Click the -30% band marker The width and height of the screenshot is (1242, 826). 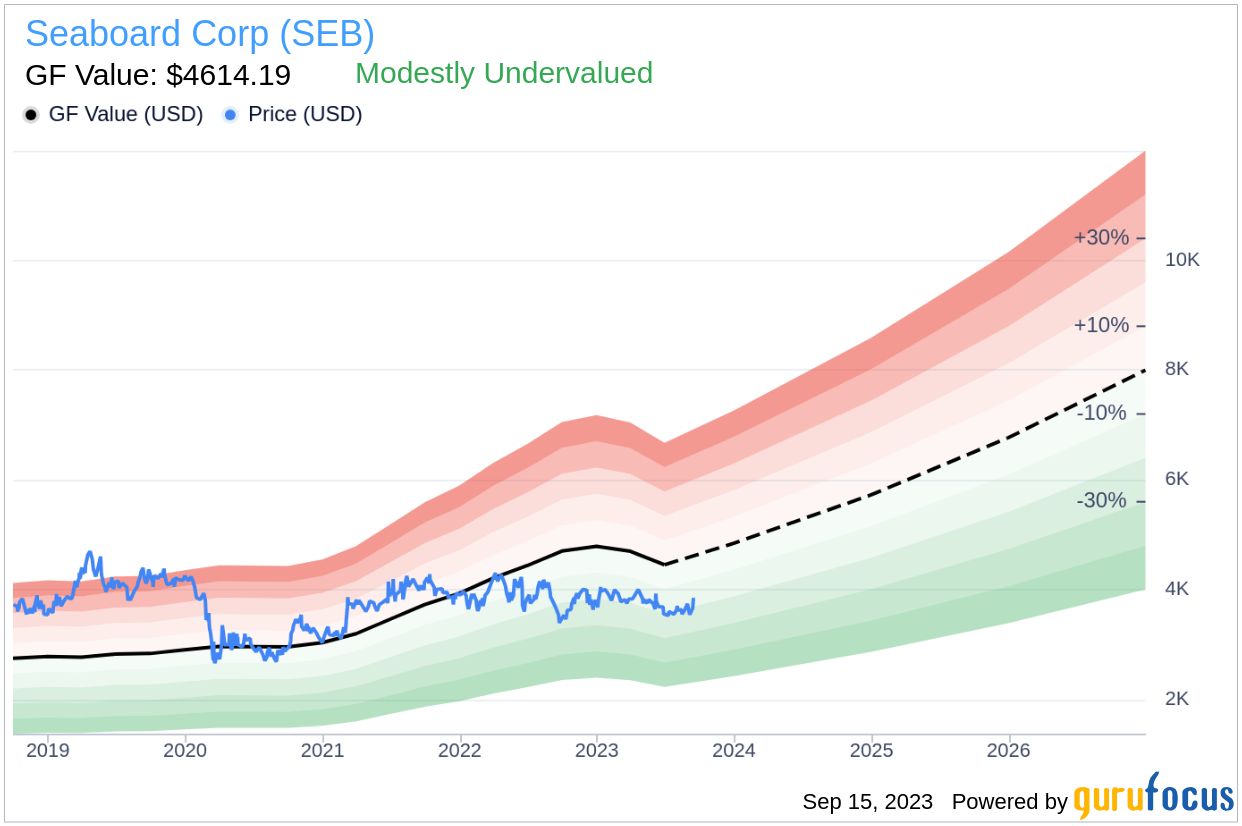[x=1102, y=501]
